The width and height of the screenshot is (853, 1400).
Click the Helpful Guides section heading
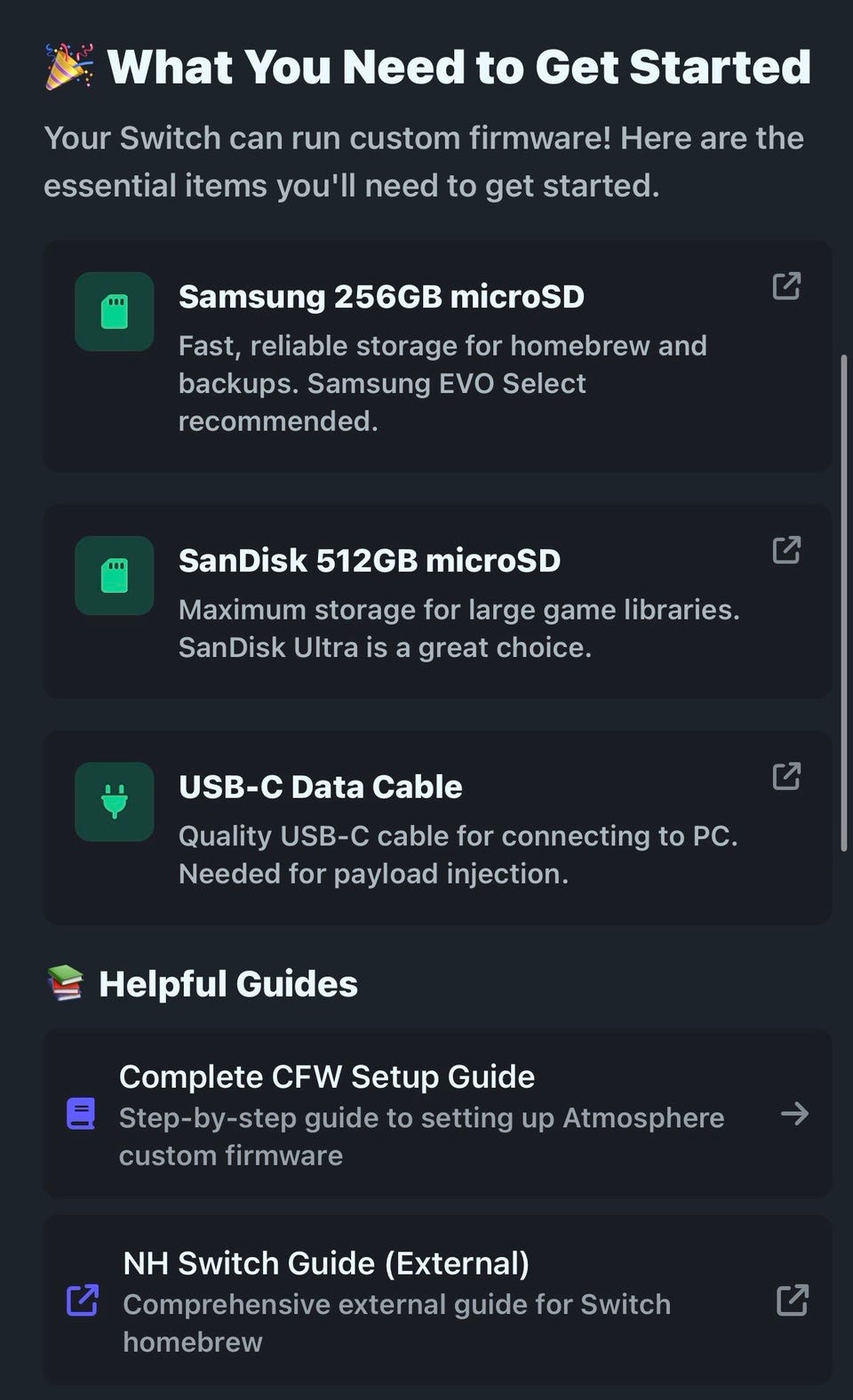pos(227,984)
